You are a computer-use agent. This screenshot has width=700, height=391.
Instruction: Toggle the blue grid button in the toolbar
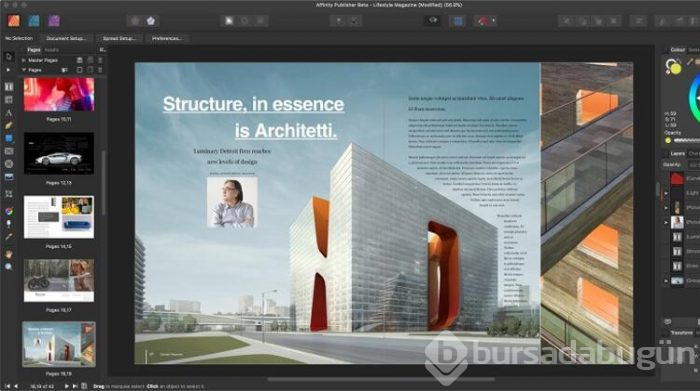(458, 21)
